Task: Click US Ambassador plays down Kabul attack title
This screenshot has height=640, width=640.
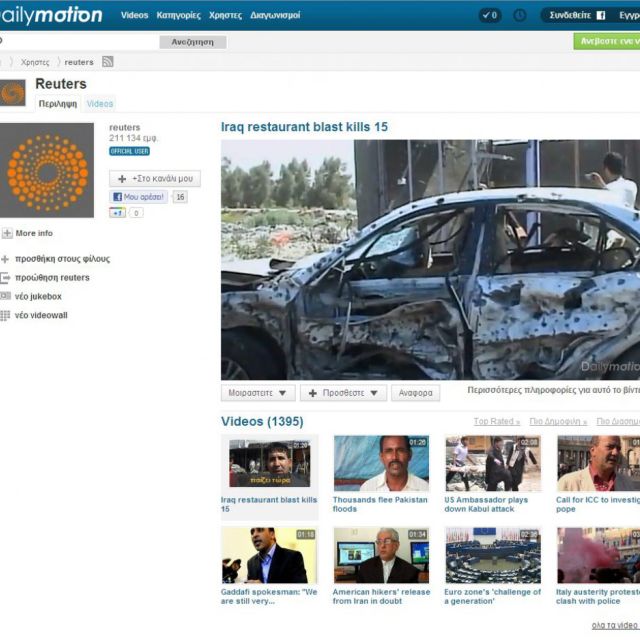Action: [486, 504]
